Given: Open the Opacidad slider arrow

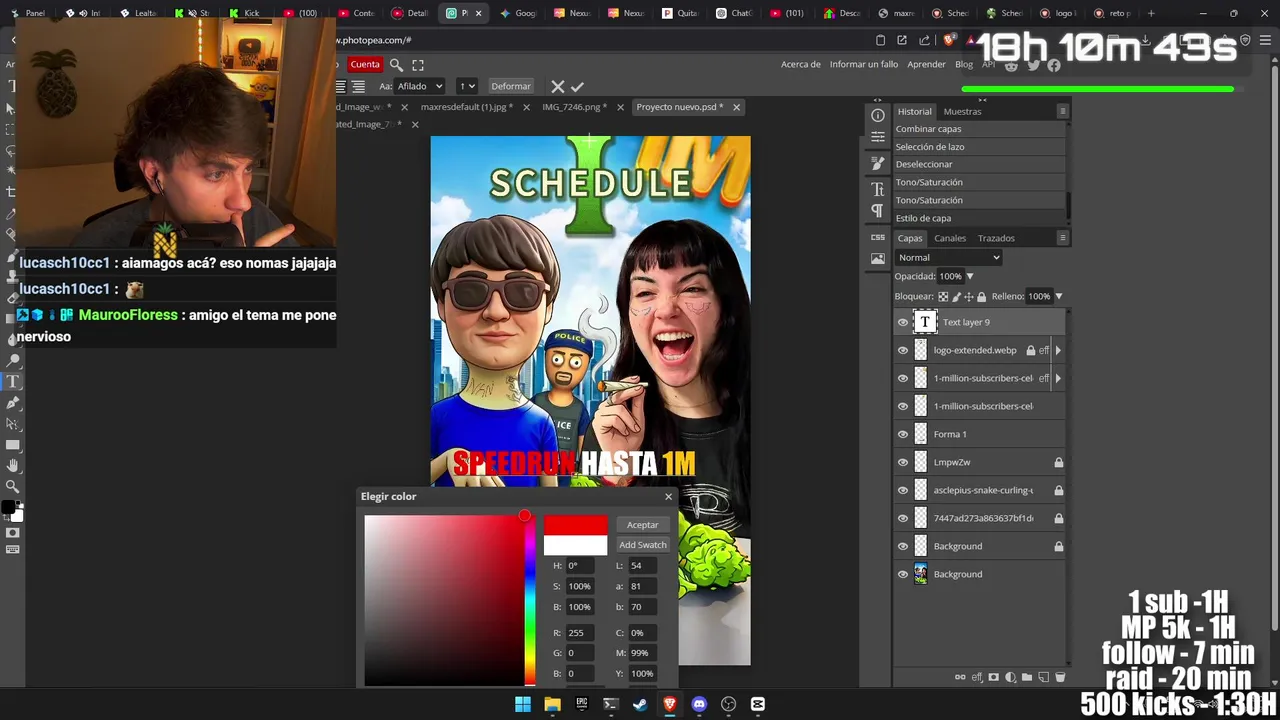Looking at the screenshot, I should point(969,276).
